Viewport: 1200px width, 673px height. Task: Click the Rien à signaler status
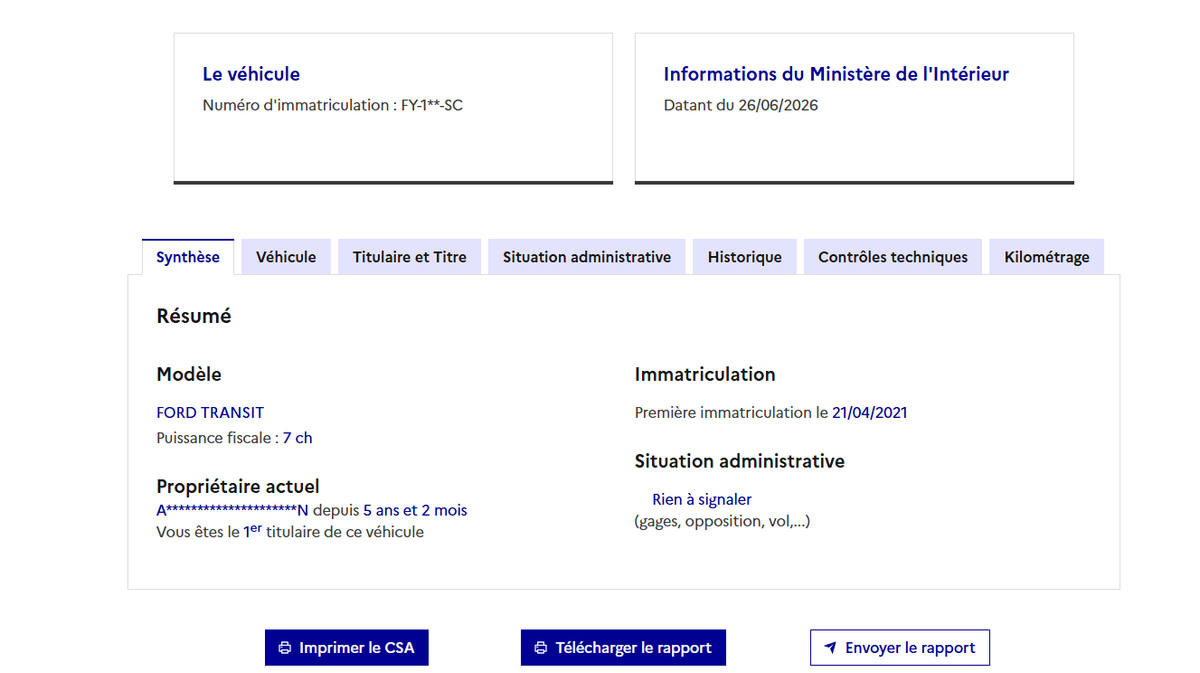pos(702,499)
